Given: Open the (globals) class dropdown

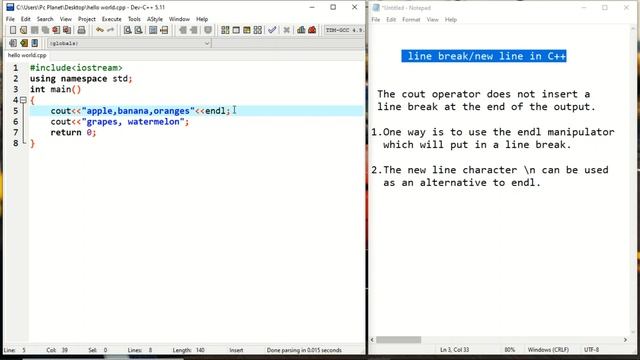Looking at the screenshot, I should click(129, 43).
